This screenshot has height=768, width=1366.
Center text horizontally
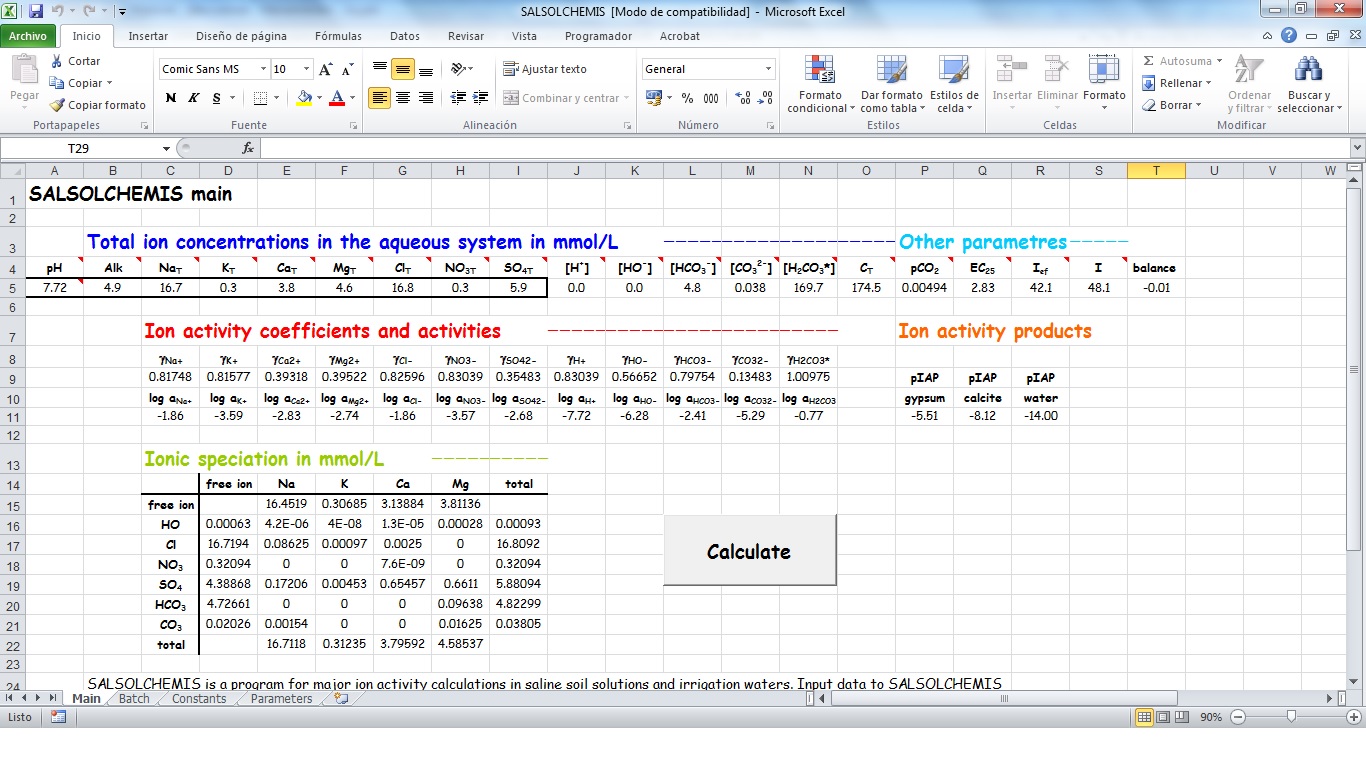pyautogui.click(x=403, y=98)
